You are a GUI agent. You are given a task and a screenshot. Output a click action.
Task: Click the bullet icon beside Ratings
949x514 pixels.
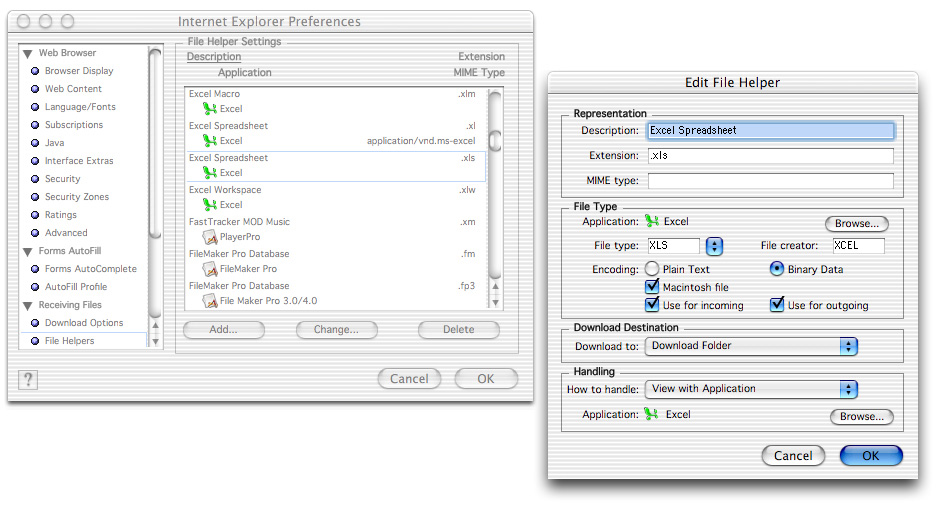35,215
